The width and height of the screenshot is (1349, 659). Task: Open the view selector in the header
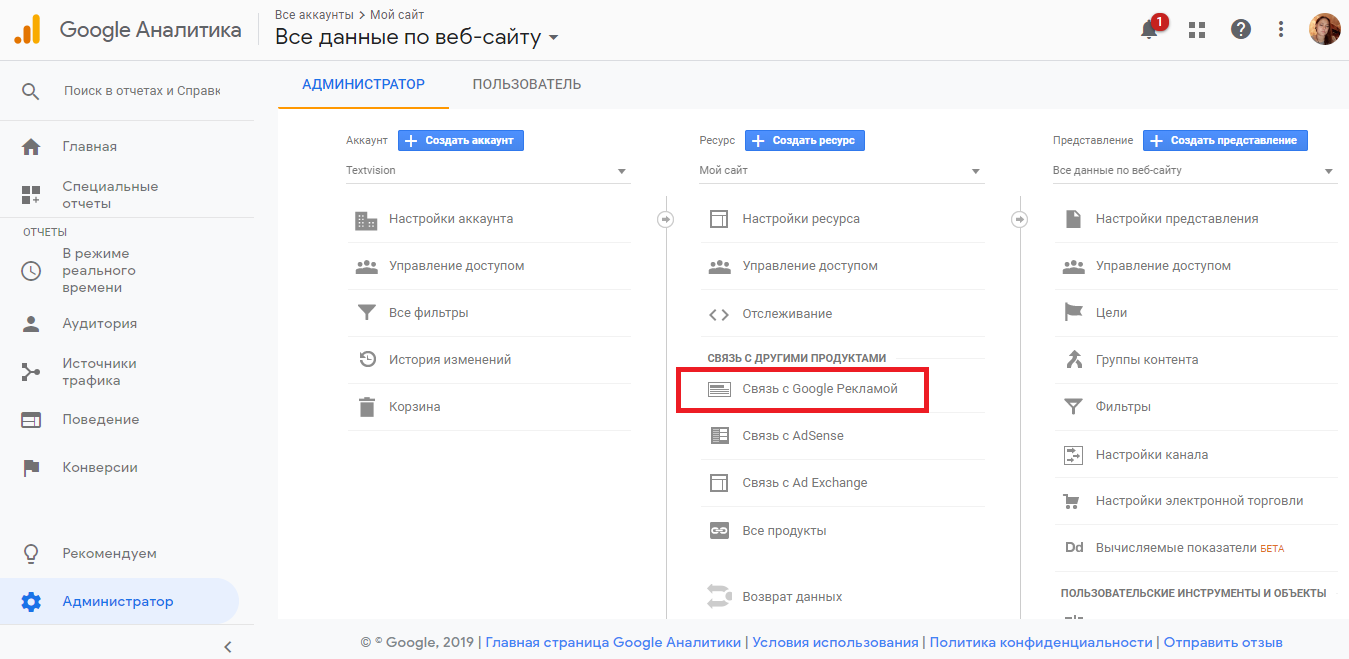point(417,38)
